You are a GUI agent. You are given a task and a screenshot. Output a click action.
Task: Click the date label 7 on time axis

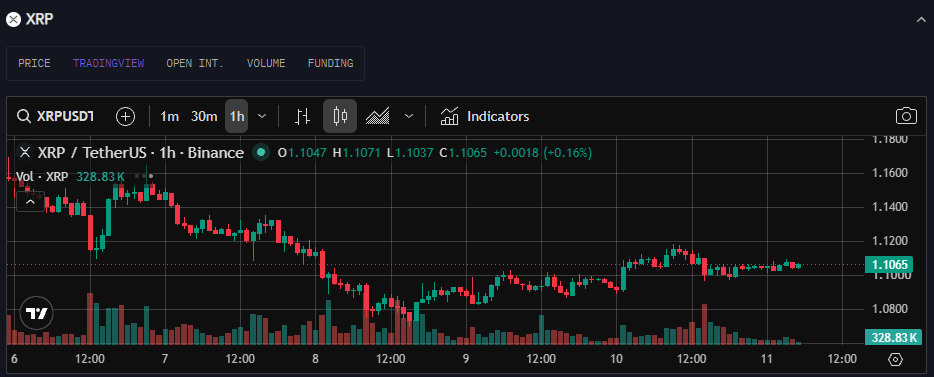point(165,359)
